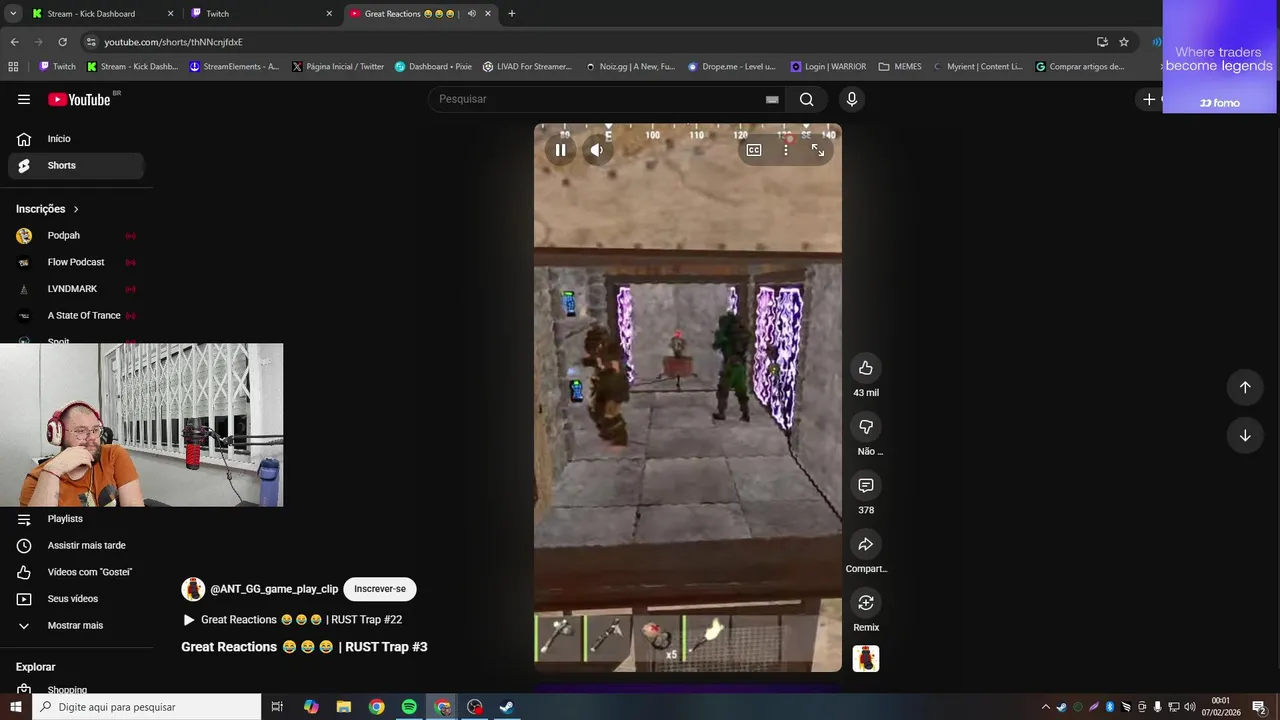The width and height of the screenshot is (1280, 720).
Task: Click the youtube.com address bar
Action: click(x=590, y=42)
